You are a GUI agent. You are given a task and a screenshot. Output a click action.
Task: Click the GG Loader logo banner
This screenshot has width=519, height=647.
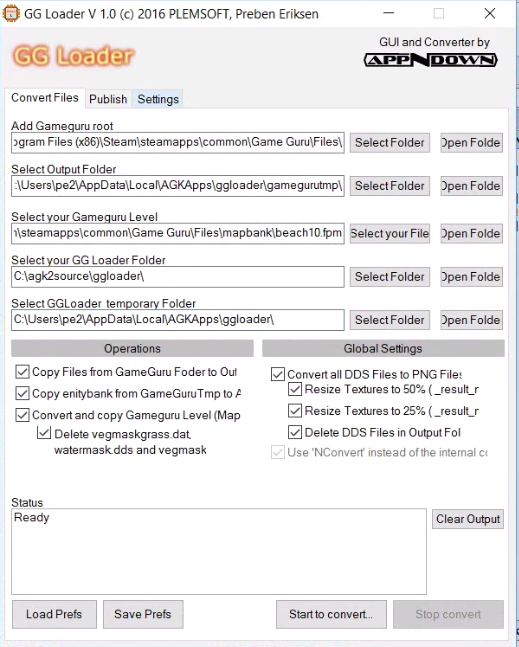(73, 56)
